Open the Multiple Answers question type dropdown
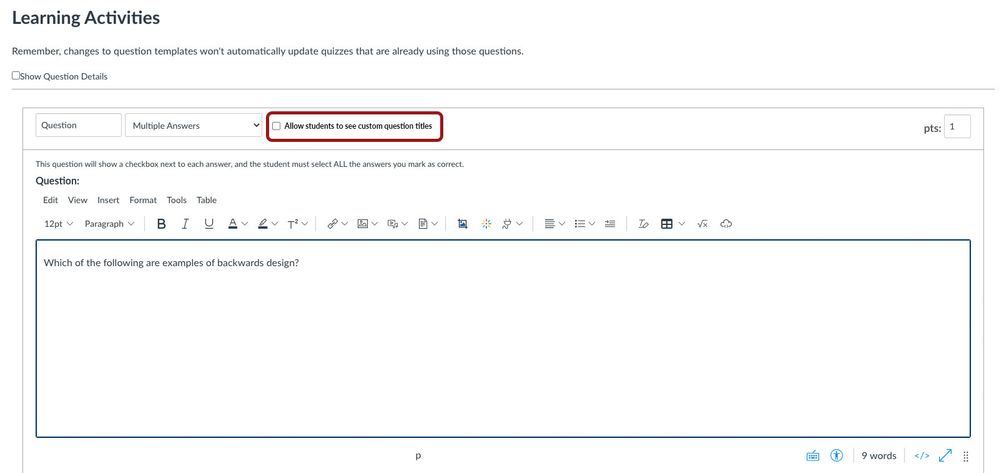Viewport: 999px width, 473px height. pyautogui.click(x=194, y=126)
